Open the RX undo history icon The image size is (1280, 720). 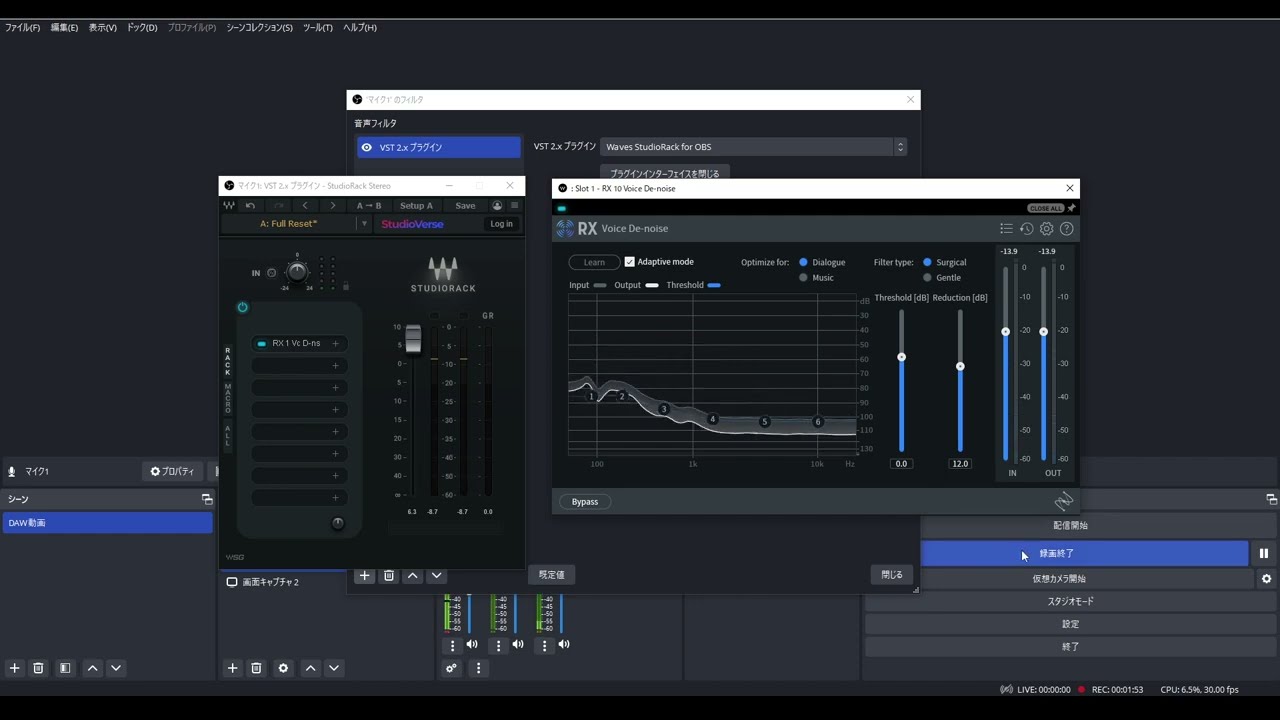coord(1026,229)
